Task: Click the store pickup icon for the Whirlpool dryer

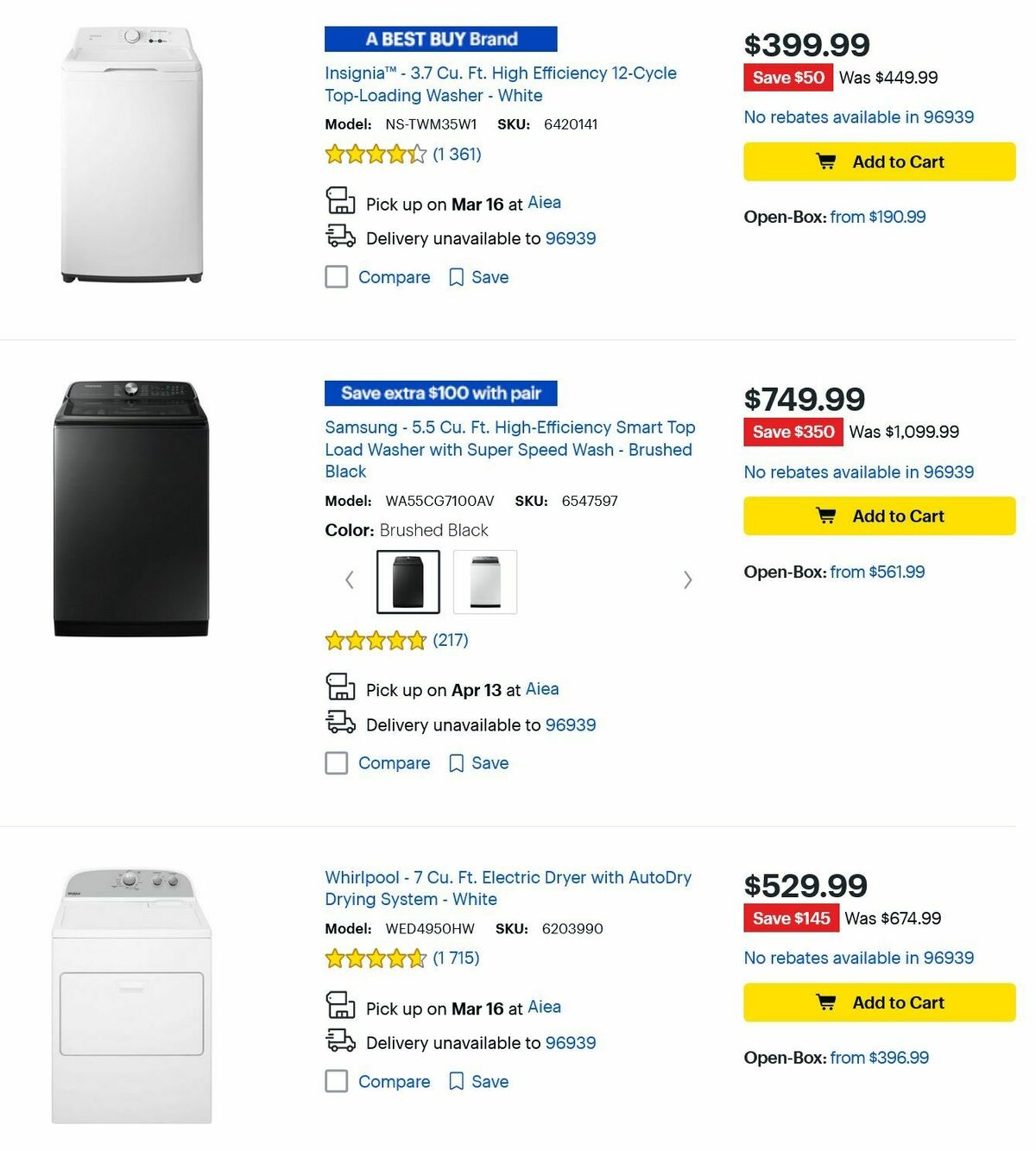Action: [340, 1007]
